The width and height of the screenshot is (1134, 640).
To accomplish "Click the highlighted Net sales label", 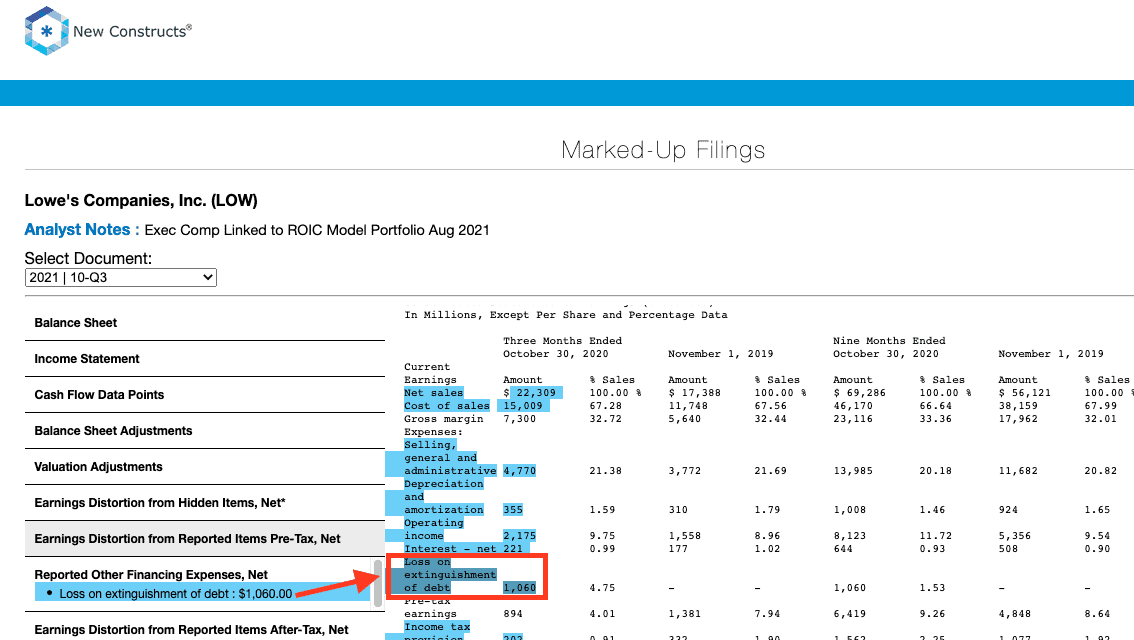I will pyautogui.click(x=433, y=393).
